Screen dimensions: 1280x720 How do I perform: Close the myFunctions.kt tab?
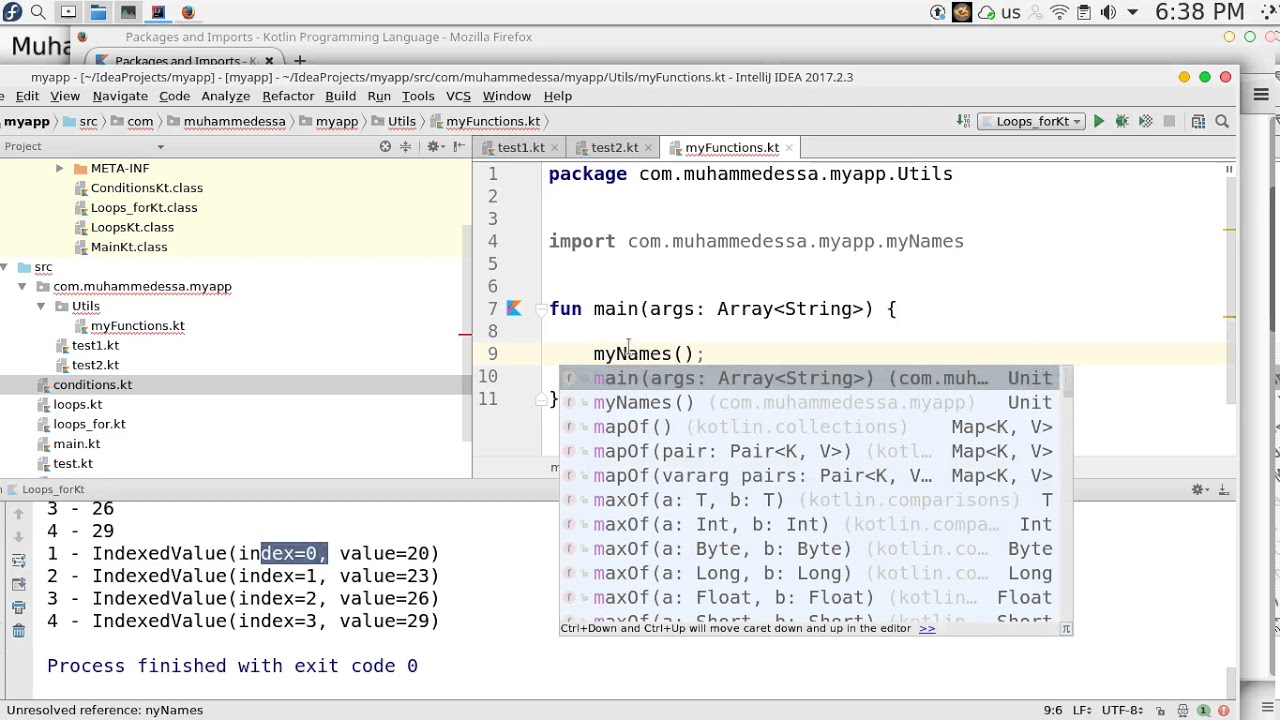pos(789,148)
